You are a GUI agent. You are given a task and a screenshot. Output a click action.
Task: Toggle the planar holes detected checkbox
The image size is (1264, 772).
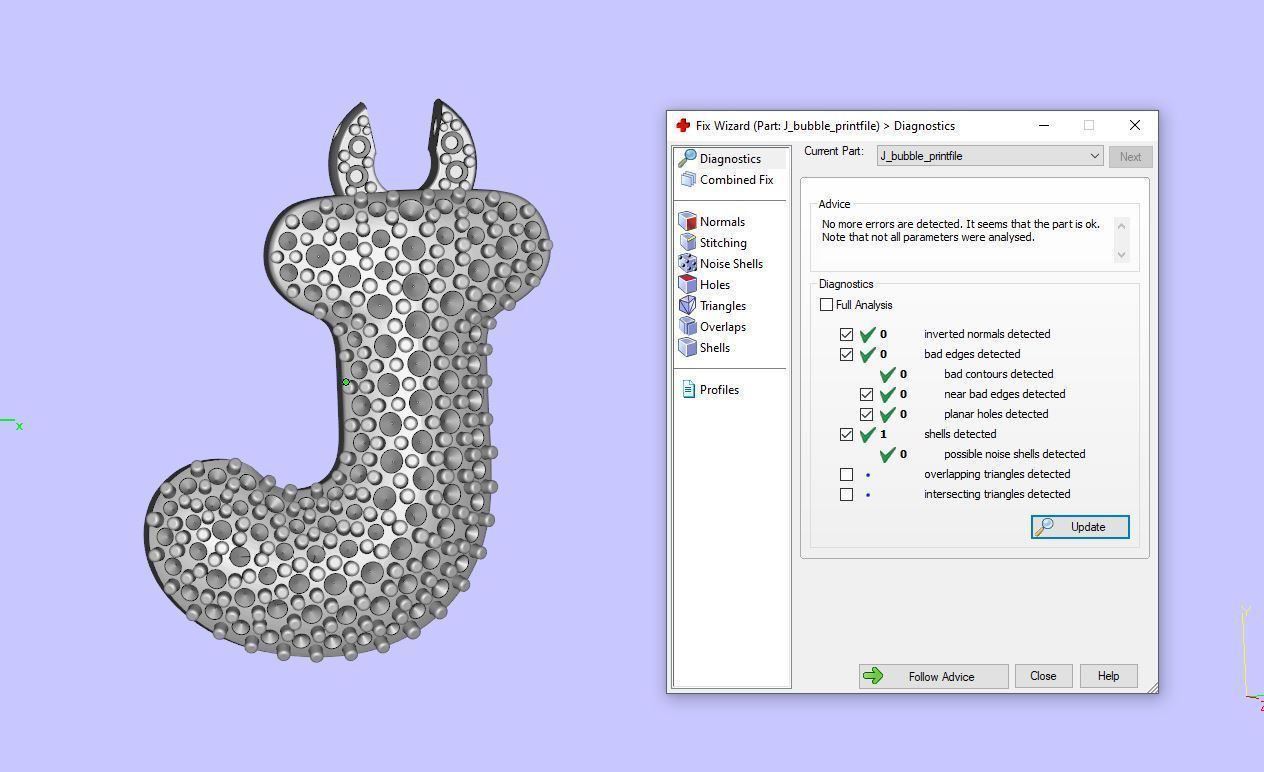[867, 414]
